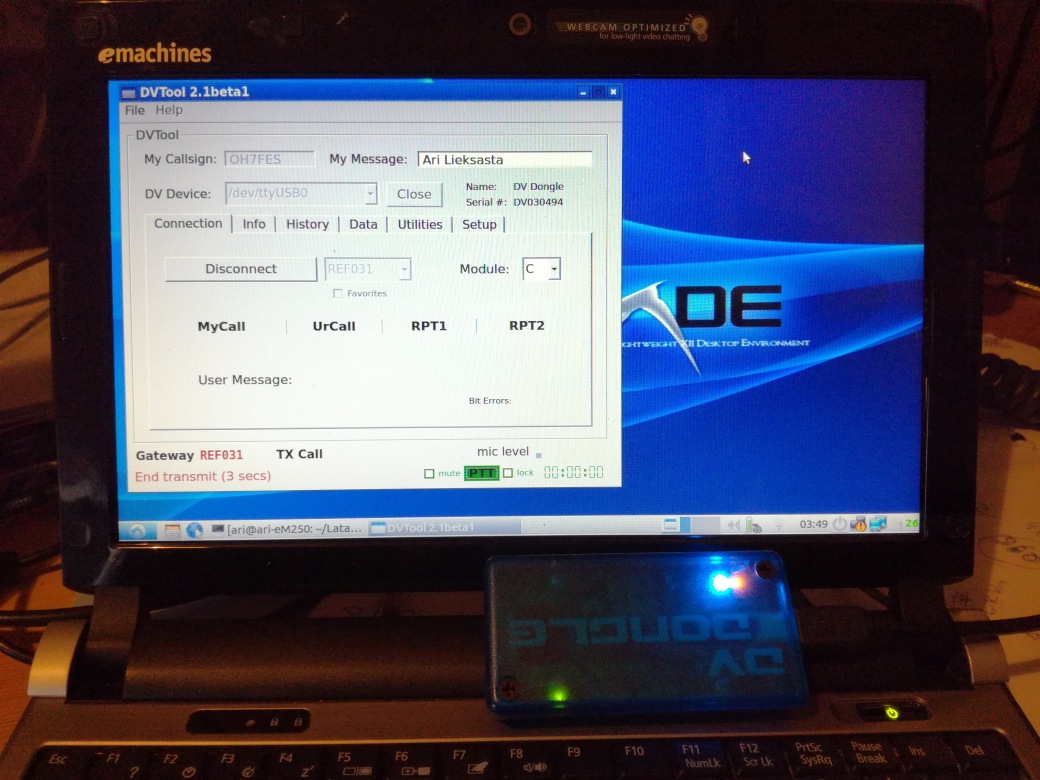Viewport: 1040px width, 780px height.
Task: Open the network monitor tray icon
Action: (x=878, y=523)
